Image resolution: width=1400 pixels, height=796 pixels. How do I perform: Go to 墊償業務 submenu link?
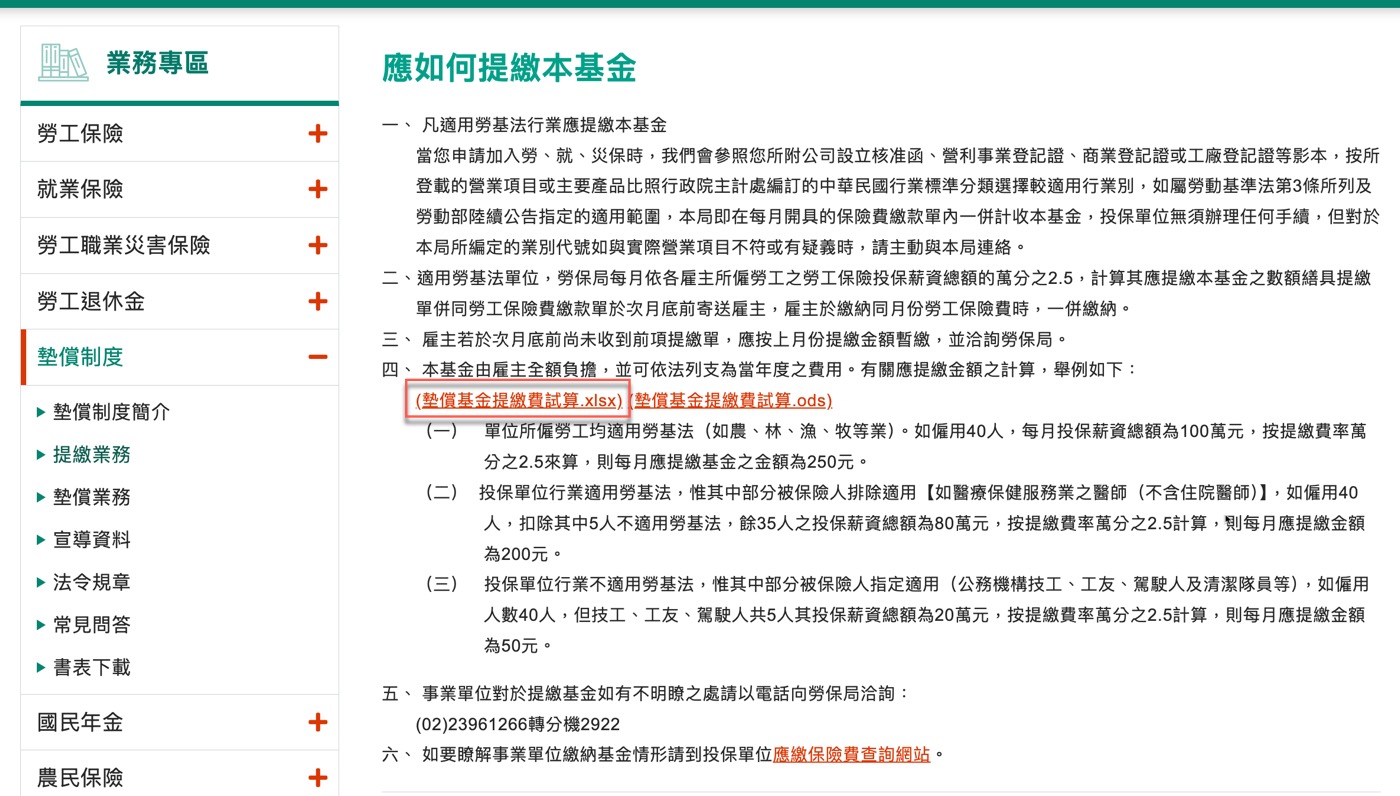91,497
